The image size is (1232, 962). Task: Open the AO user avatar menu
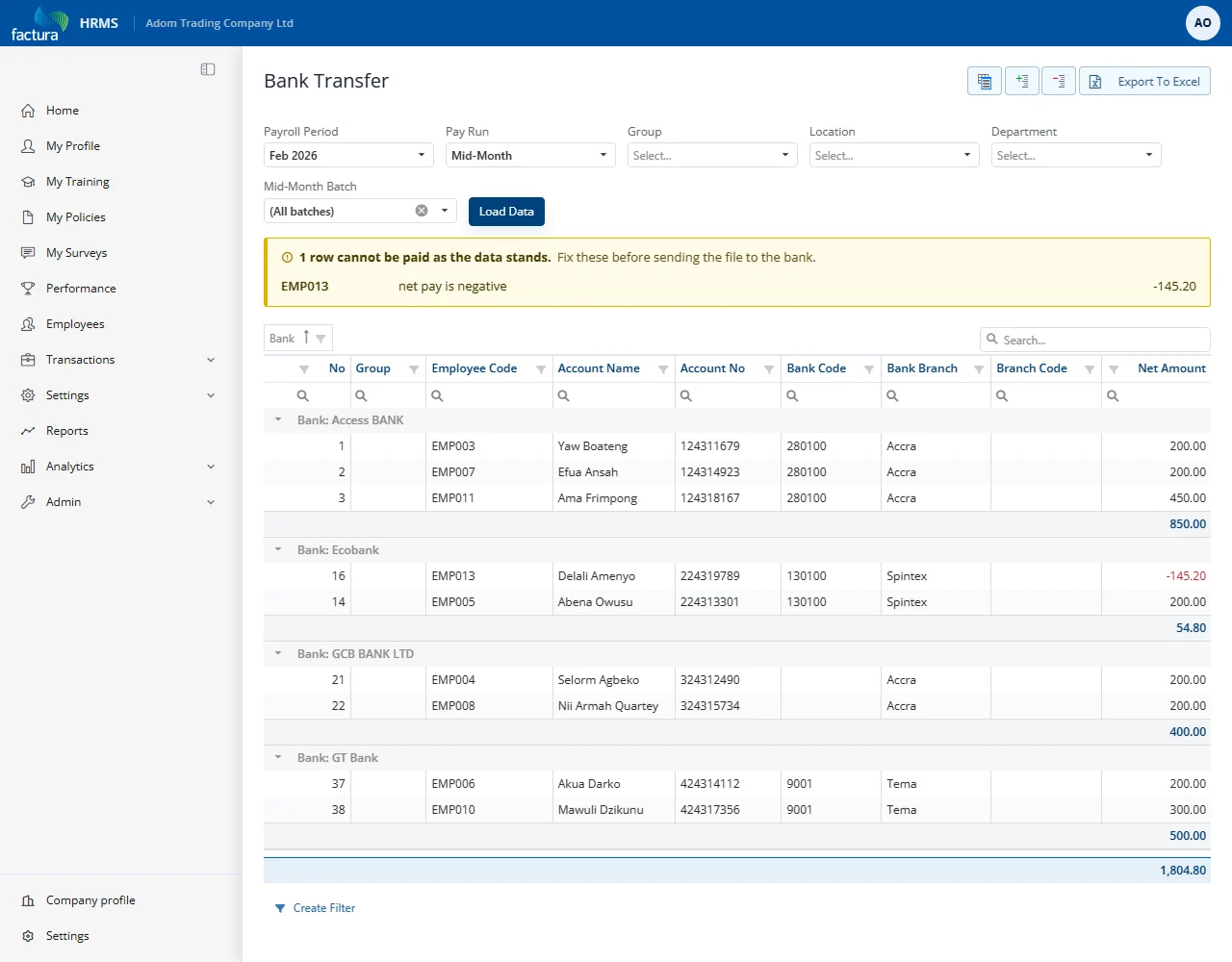(1203, 23)
